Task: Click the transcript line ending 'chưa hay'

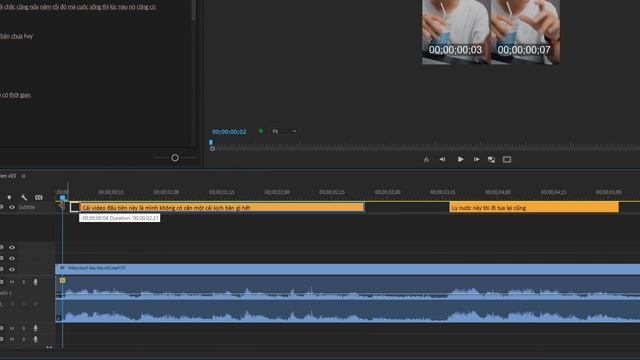Action: 16,36
